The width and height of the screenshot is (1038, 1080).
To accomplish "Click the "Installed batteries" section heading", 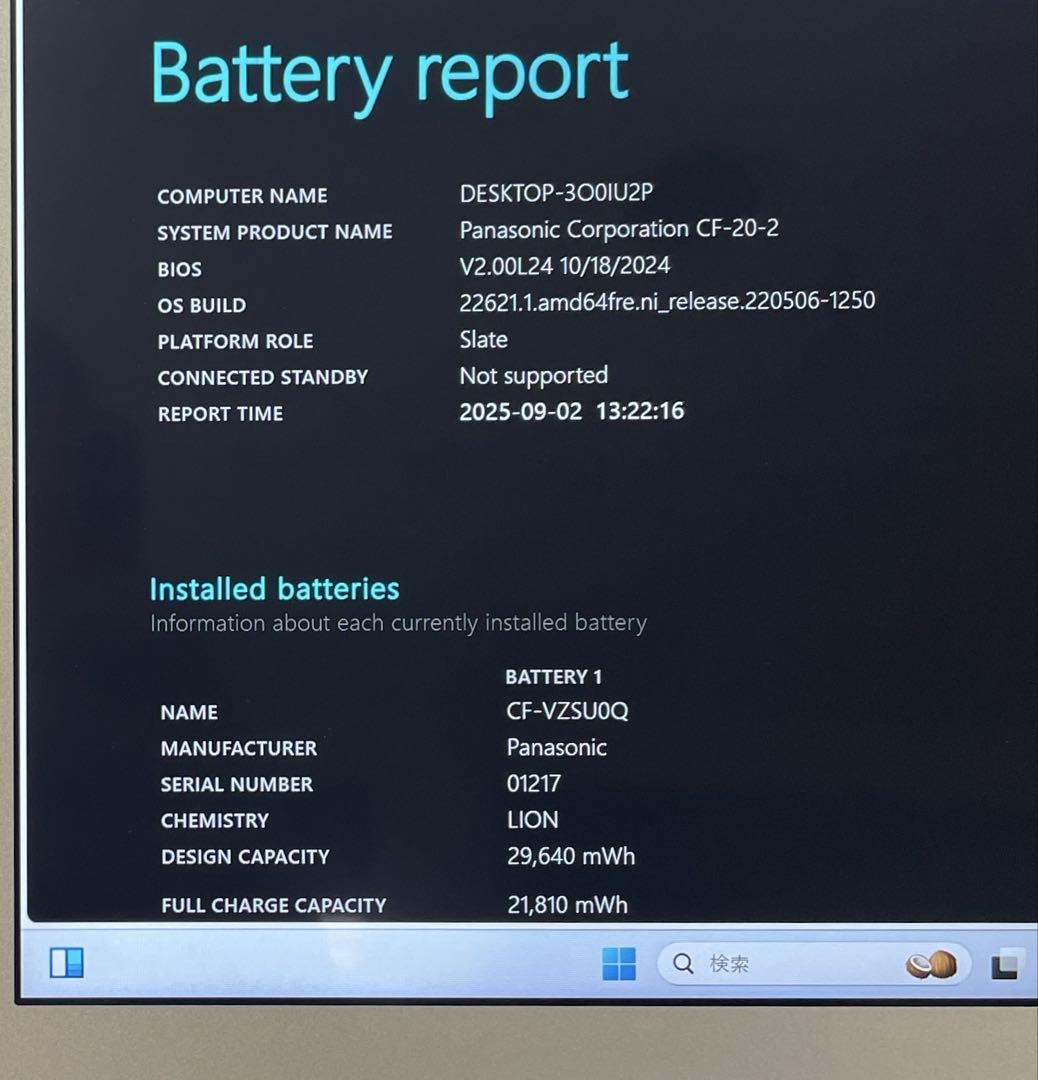I will [x=274, y=589].
